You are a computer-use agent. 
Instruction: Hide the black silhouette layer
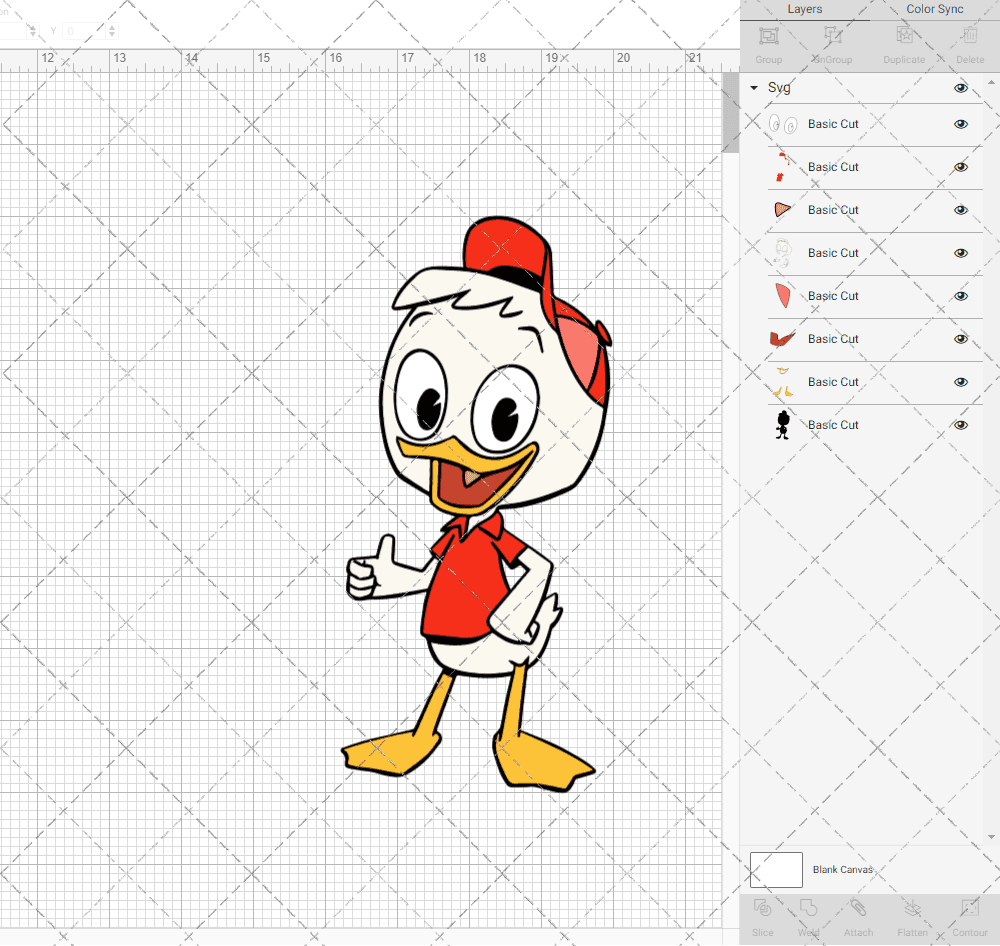tap(961, 425)
